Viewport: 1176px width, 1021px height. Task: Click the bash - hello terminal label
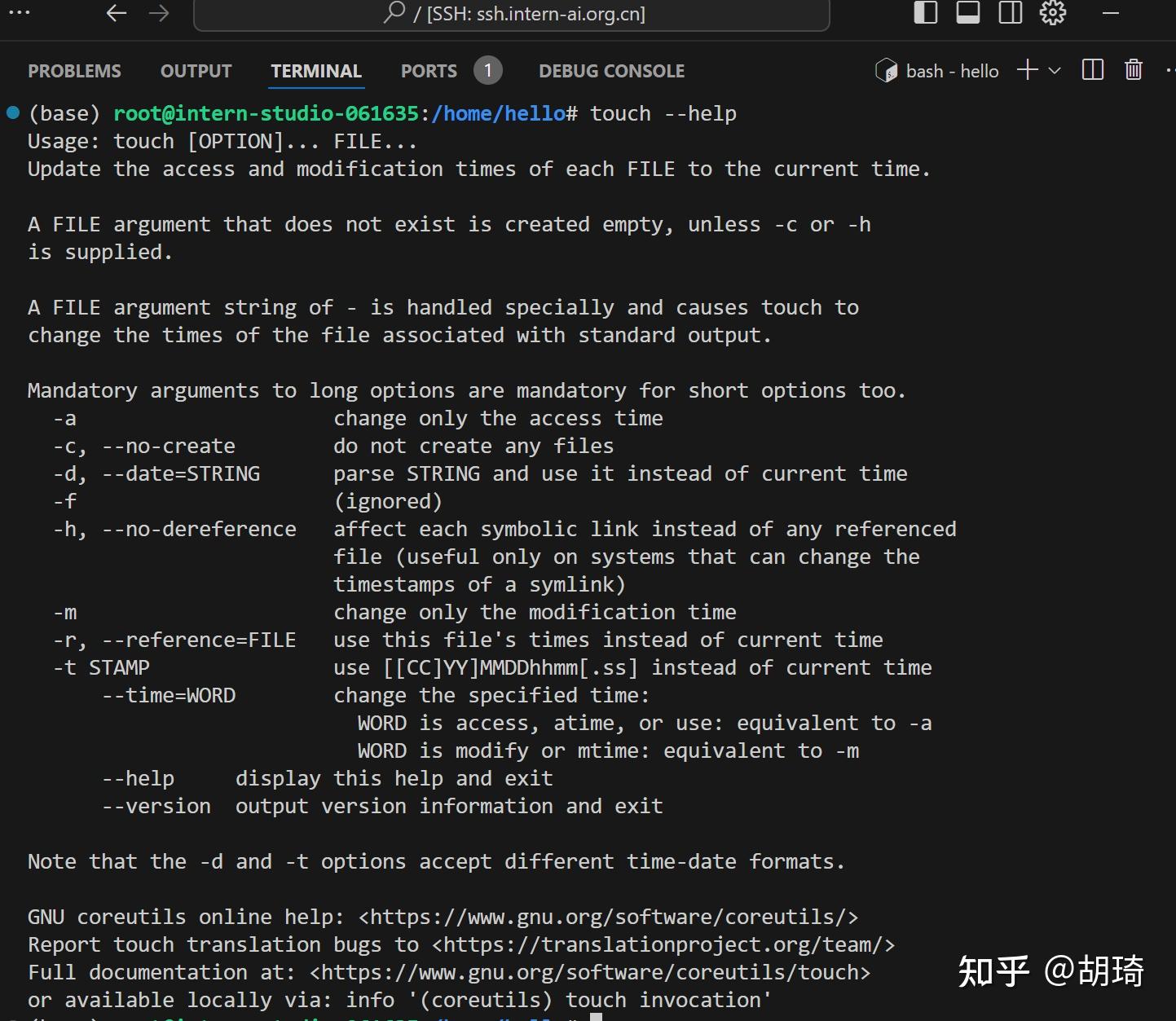(952, 72)
